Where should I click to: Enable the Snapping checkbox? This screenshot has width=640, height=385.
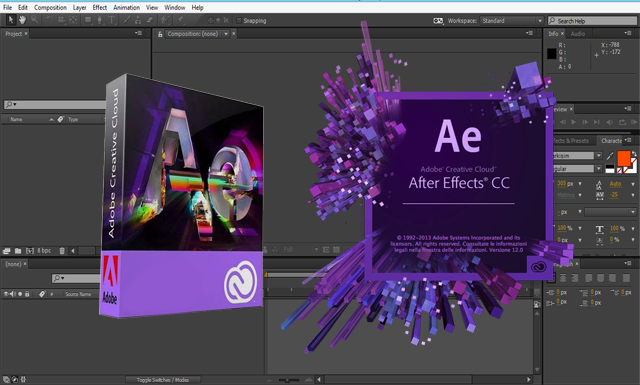pos(239,20)
